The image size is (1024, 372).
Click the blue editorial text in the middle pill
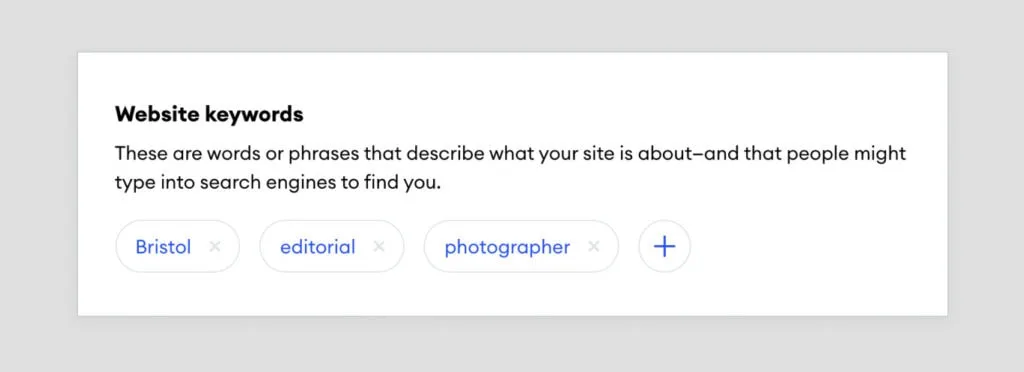pos(318,247)
